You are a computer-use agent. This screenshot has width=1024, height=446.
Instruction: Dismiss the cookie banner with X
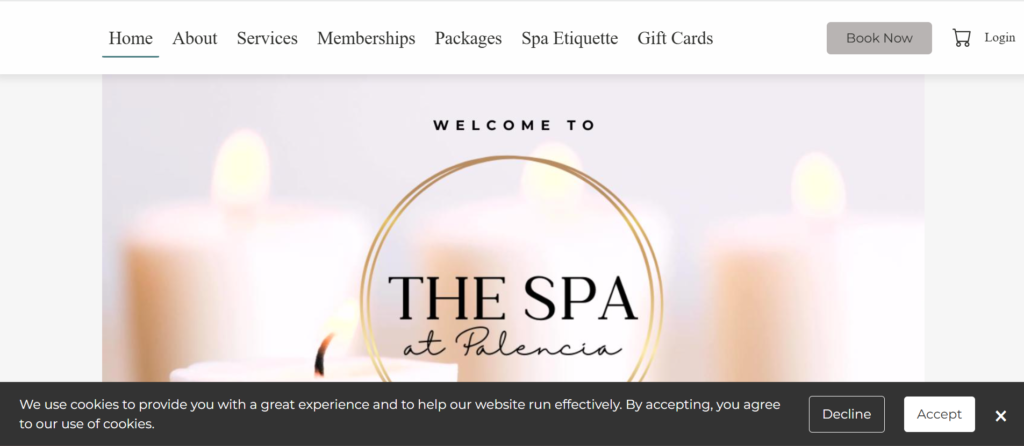click(x=1000, y=416)
